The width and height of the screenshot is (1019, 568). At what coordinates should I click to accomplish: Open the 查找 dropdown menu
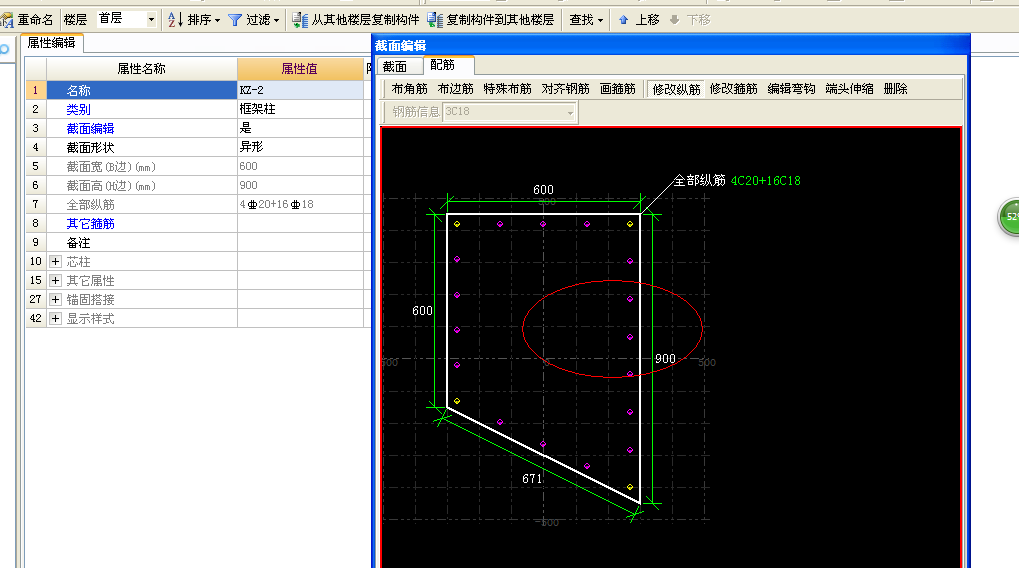[586, 20]
